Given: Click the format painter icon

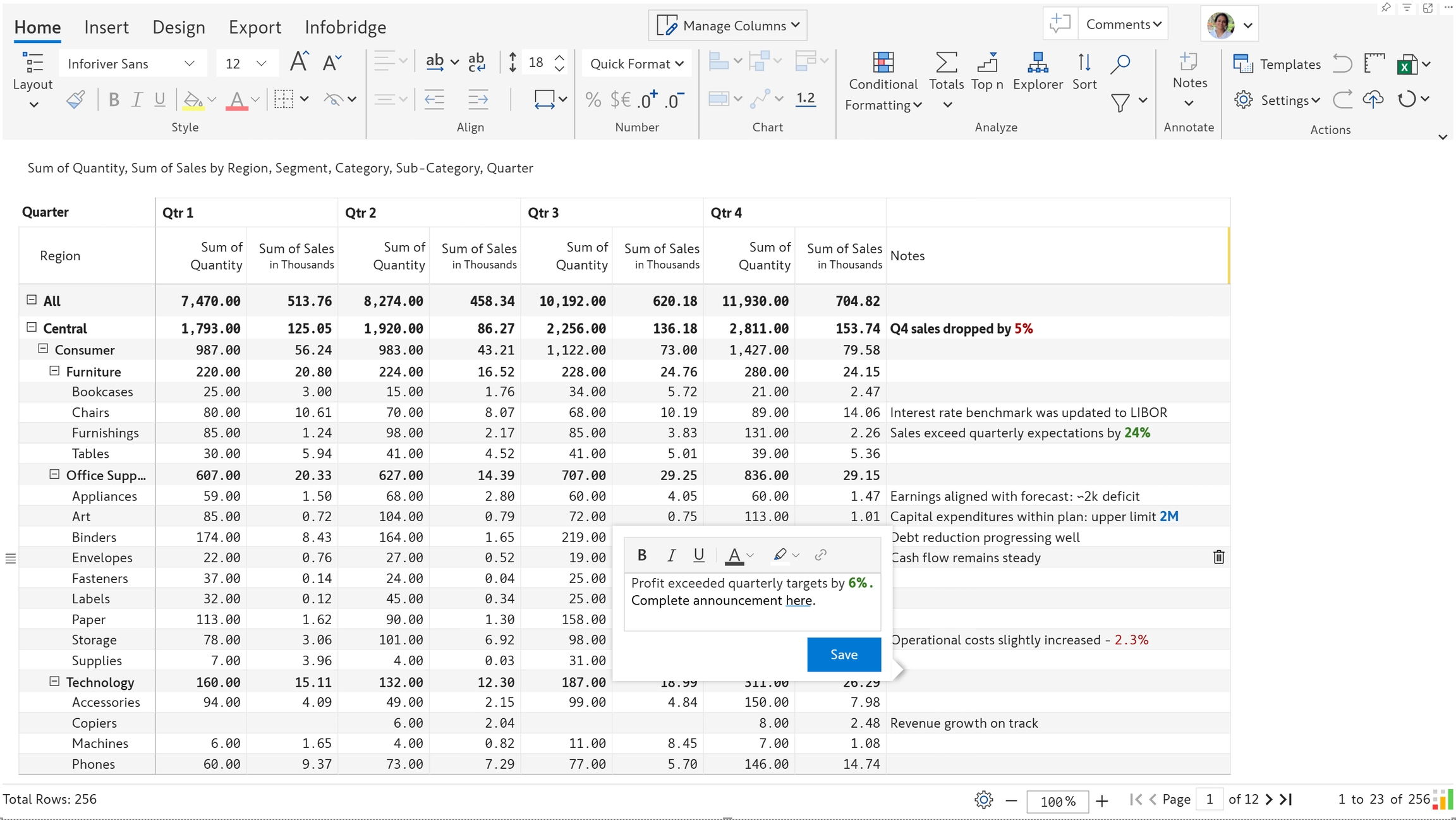Looking at the screenshot, I should [x=76, y=100].
